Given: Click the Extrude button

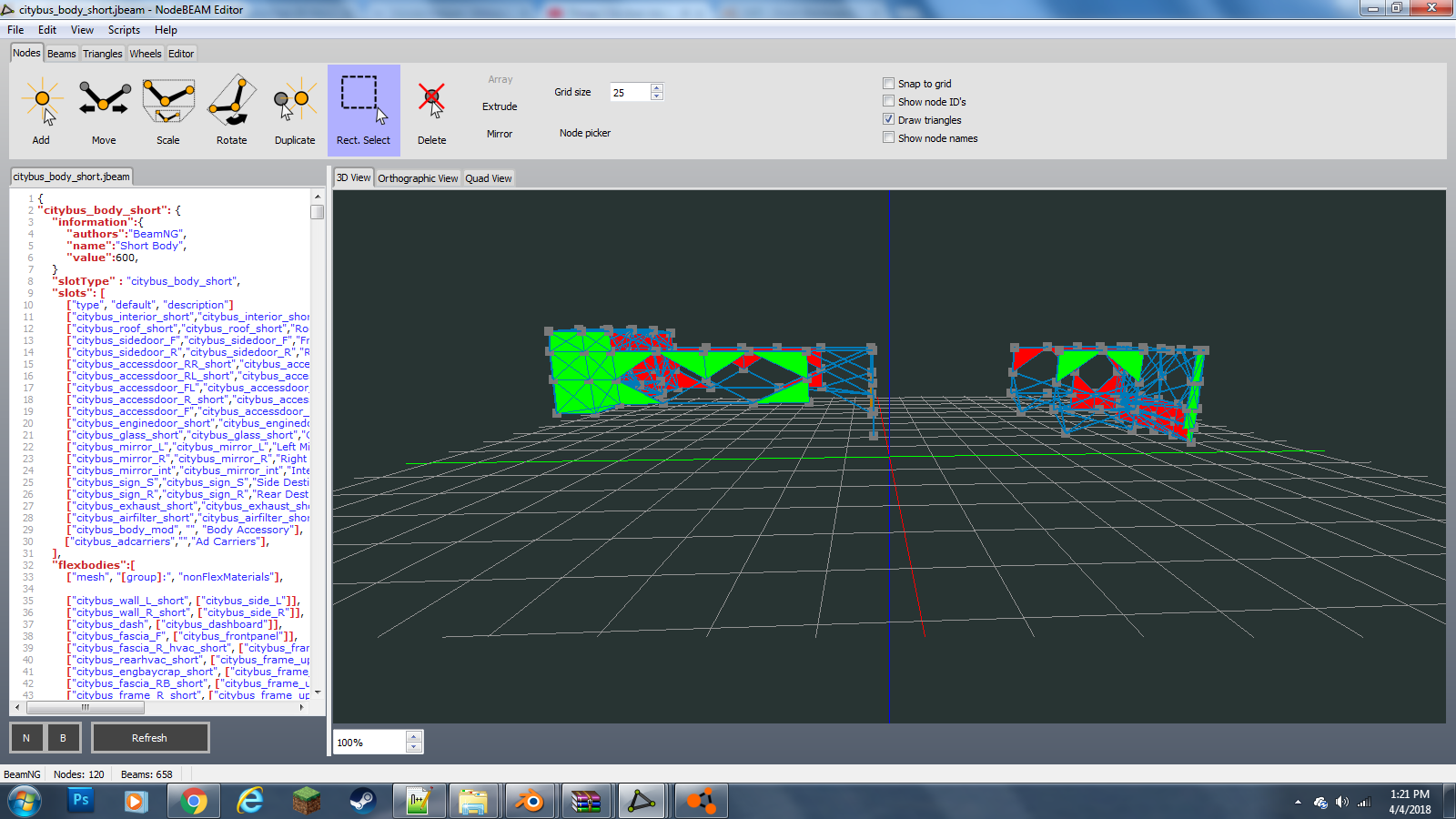Looking at the screenshot, I should point(500,106).
